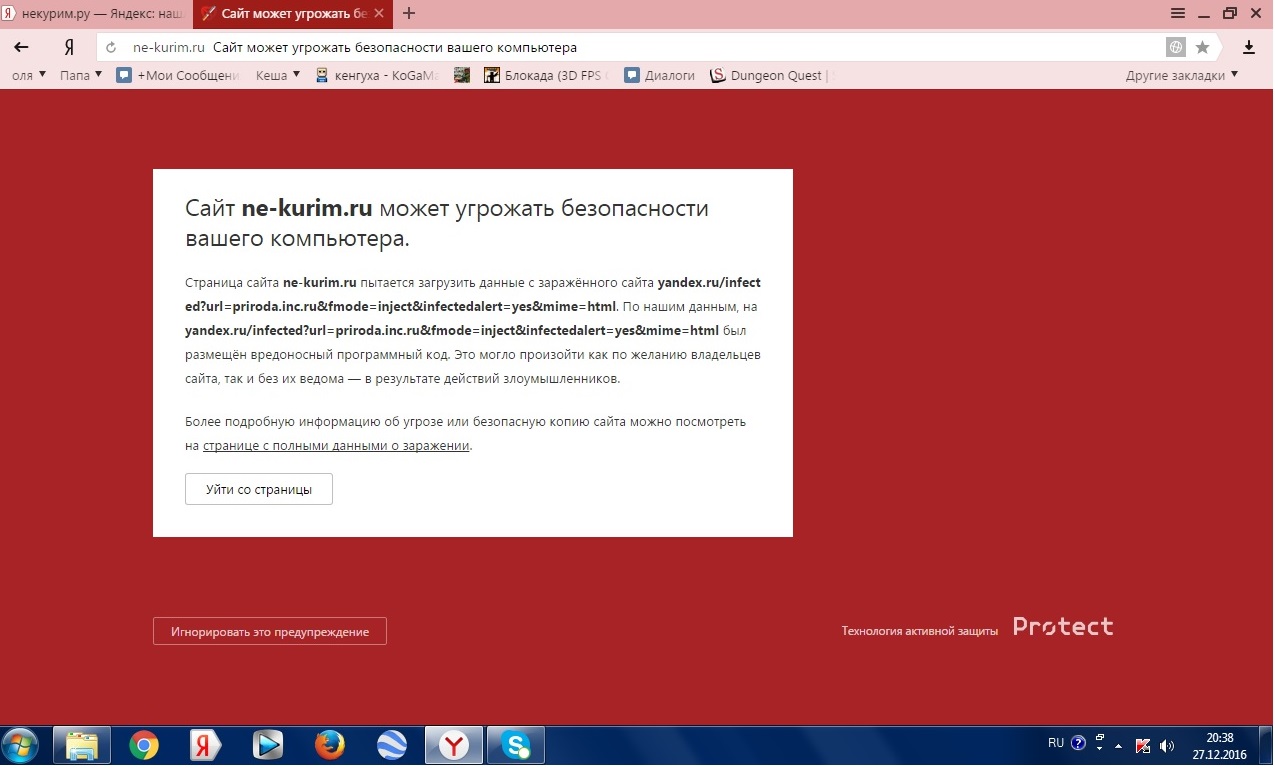Open new tab with plus button
This screenshot has height=769, width=1275.
tap(408, 13)
